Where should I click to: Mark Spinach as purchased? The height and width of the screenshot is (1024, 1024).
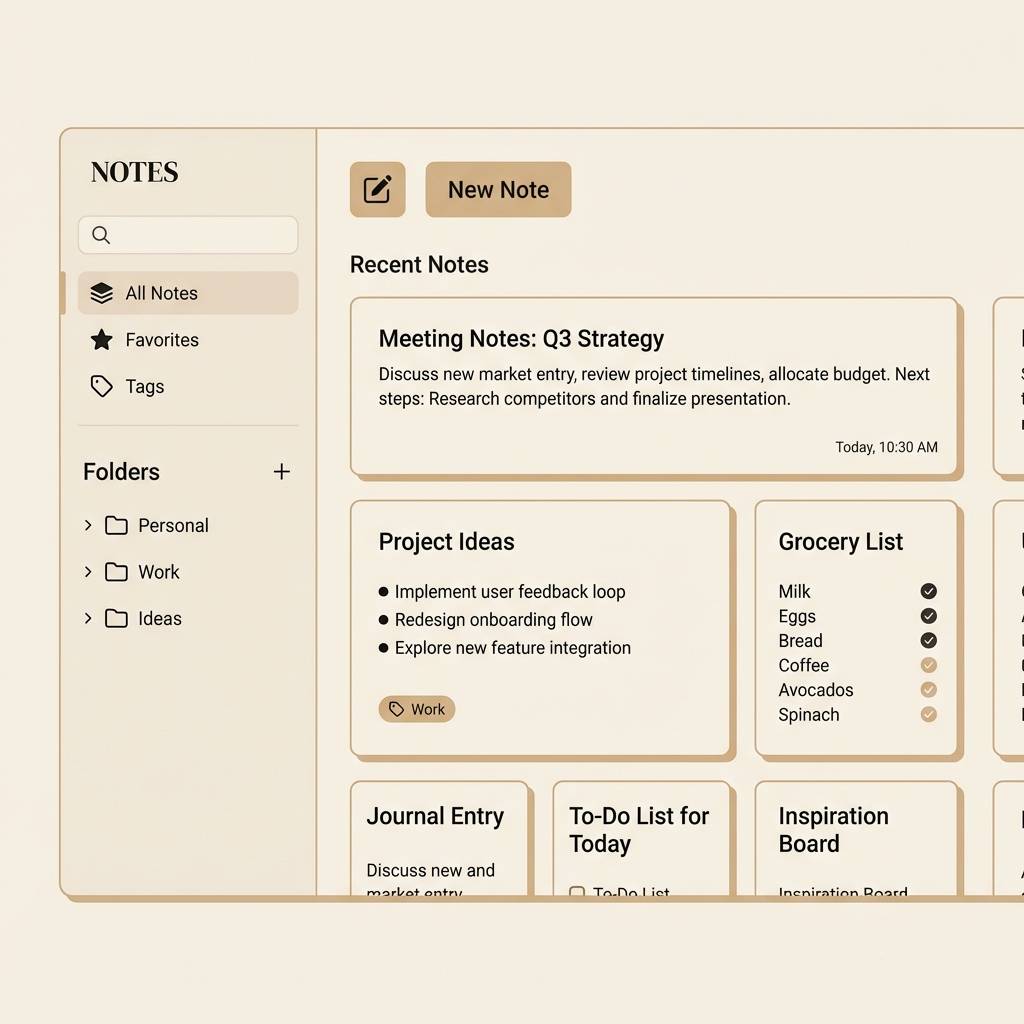[x=928, y=715]
